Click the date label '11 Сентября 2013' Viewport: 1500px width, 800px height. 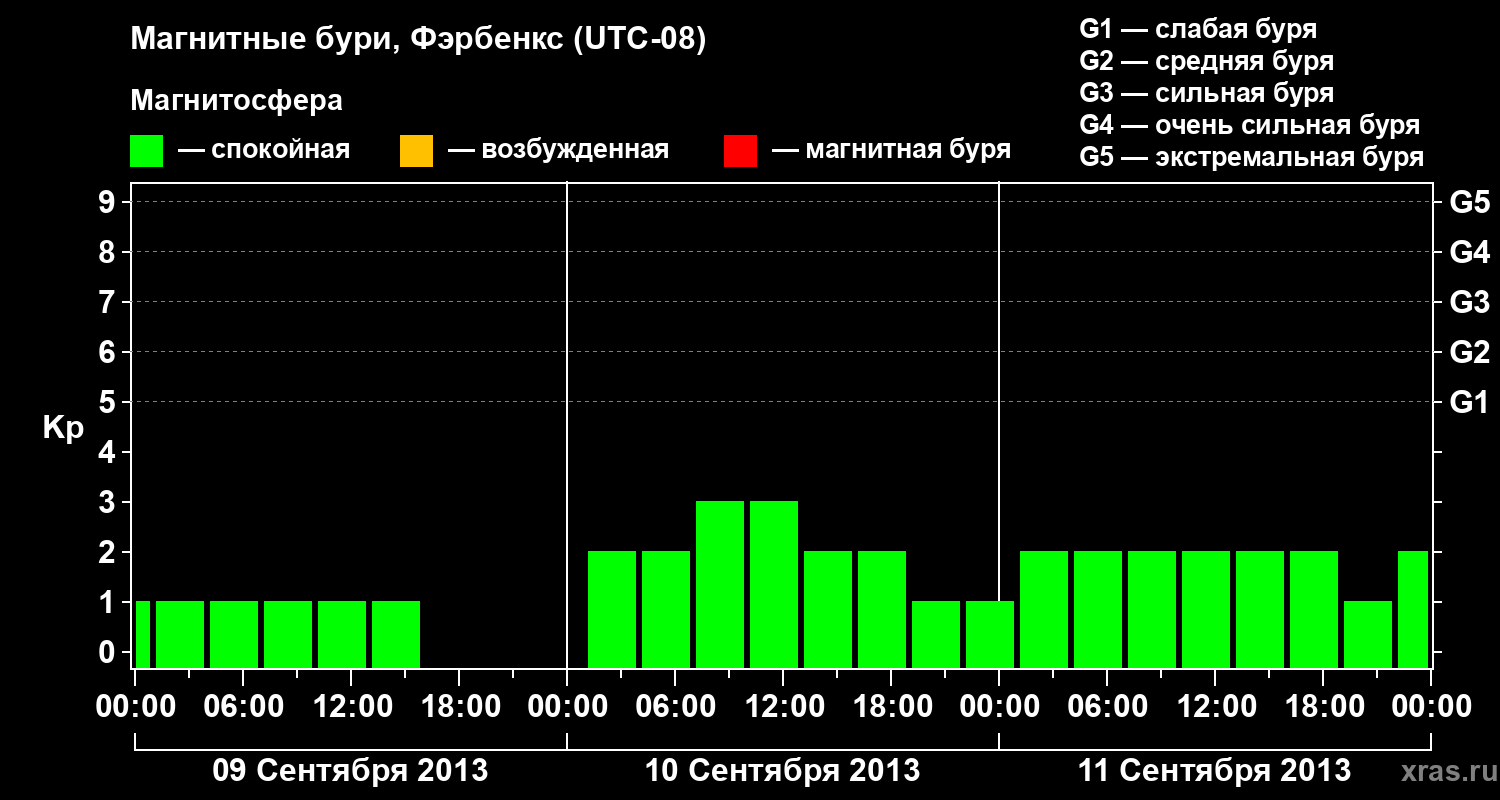click(1214, 770)
